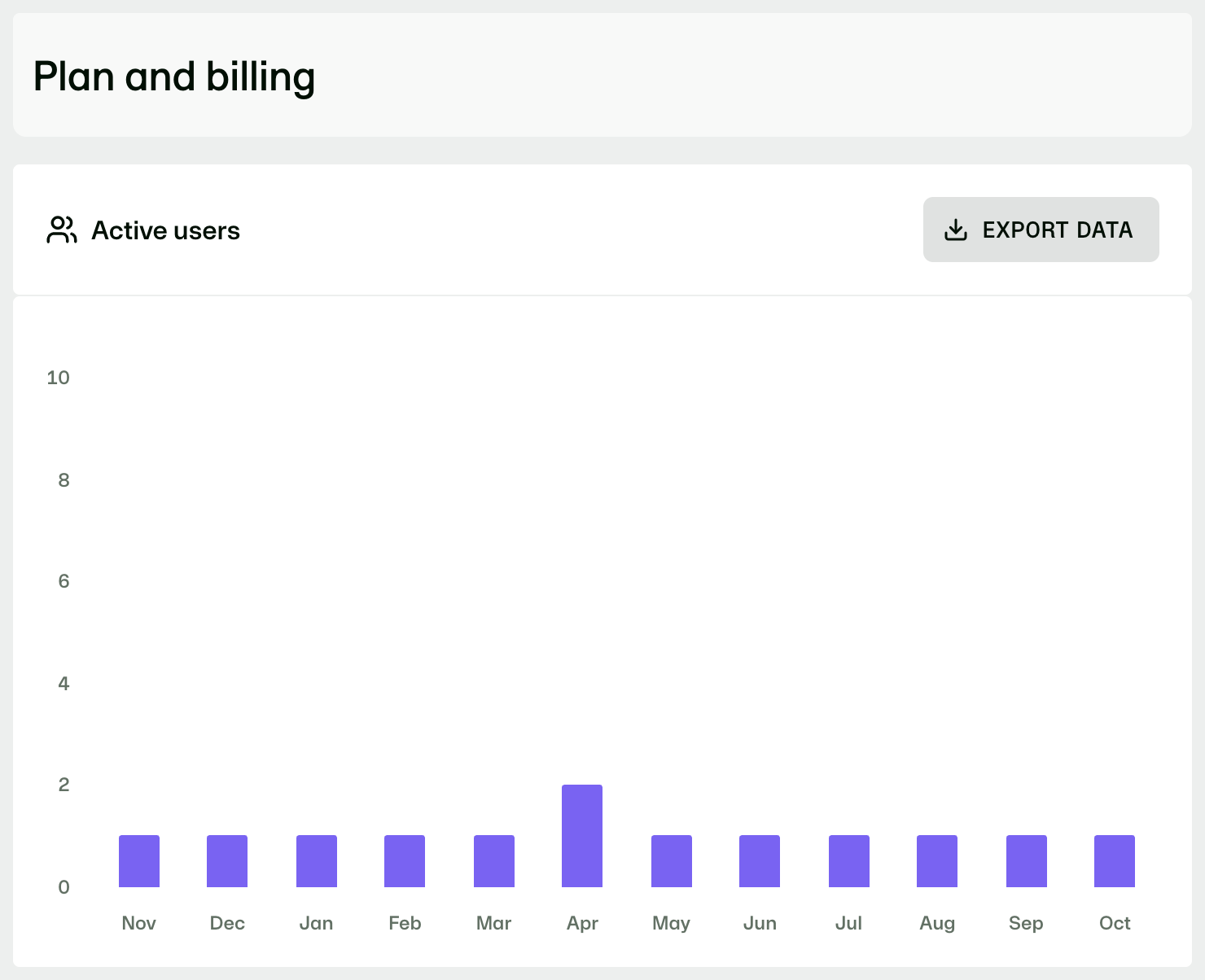
Task: Click the 'Feb' month axis label
Action: click(x=405, y=923)
